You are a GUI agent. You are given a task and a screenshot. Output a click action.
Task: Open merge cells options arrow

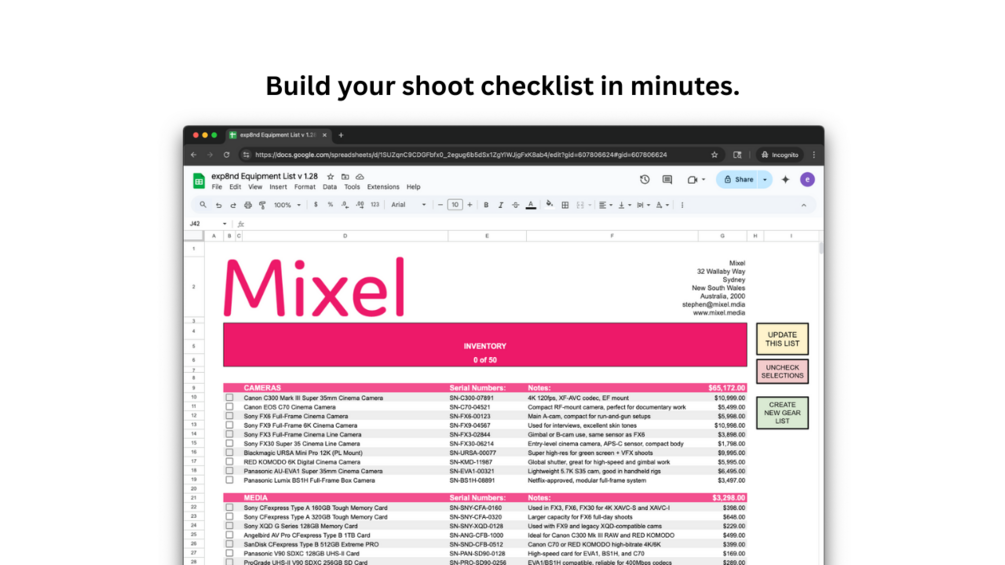tap(590, 205)
